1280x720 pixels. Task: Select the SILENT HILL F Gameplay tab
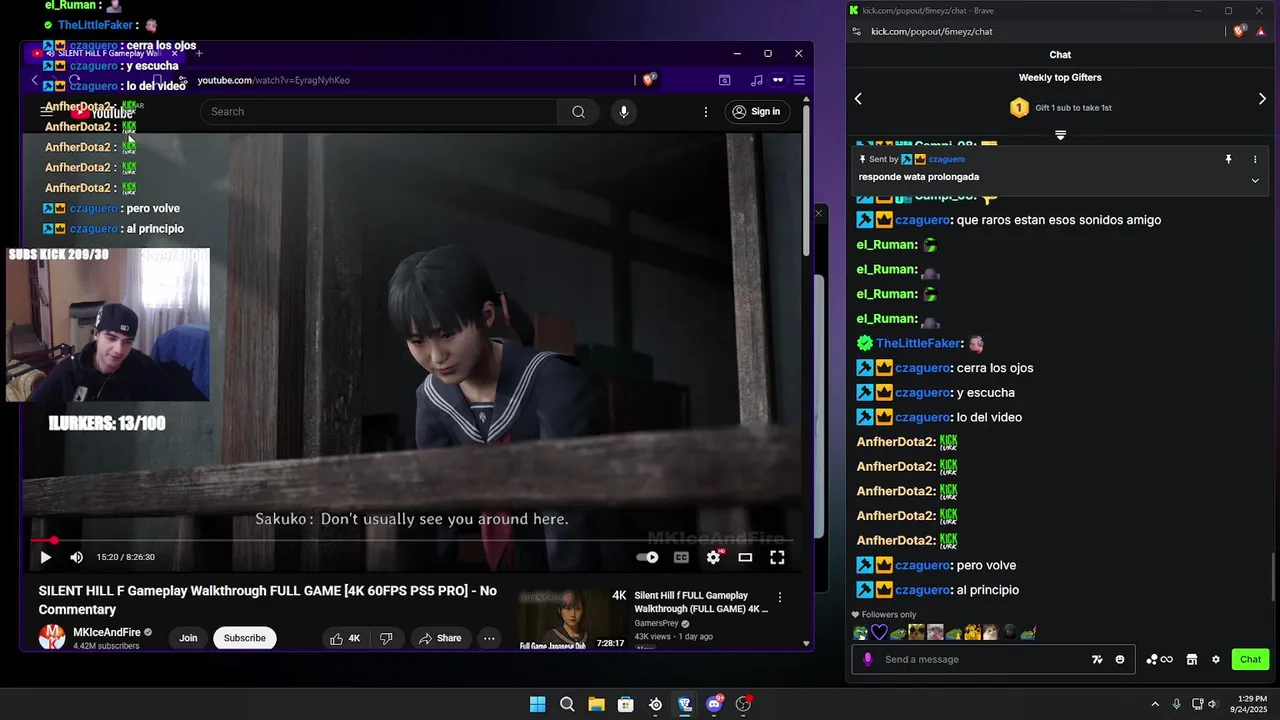(x=104, y=53)
